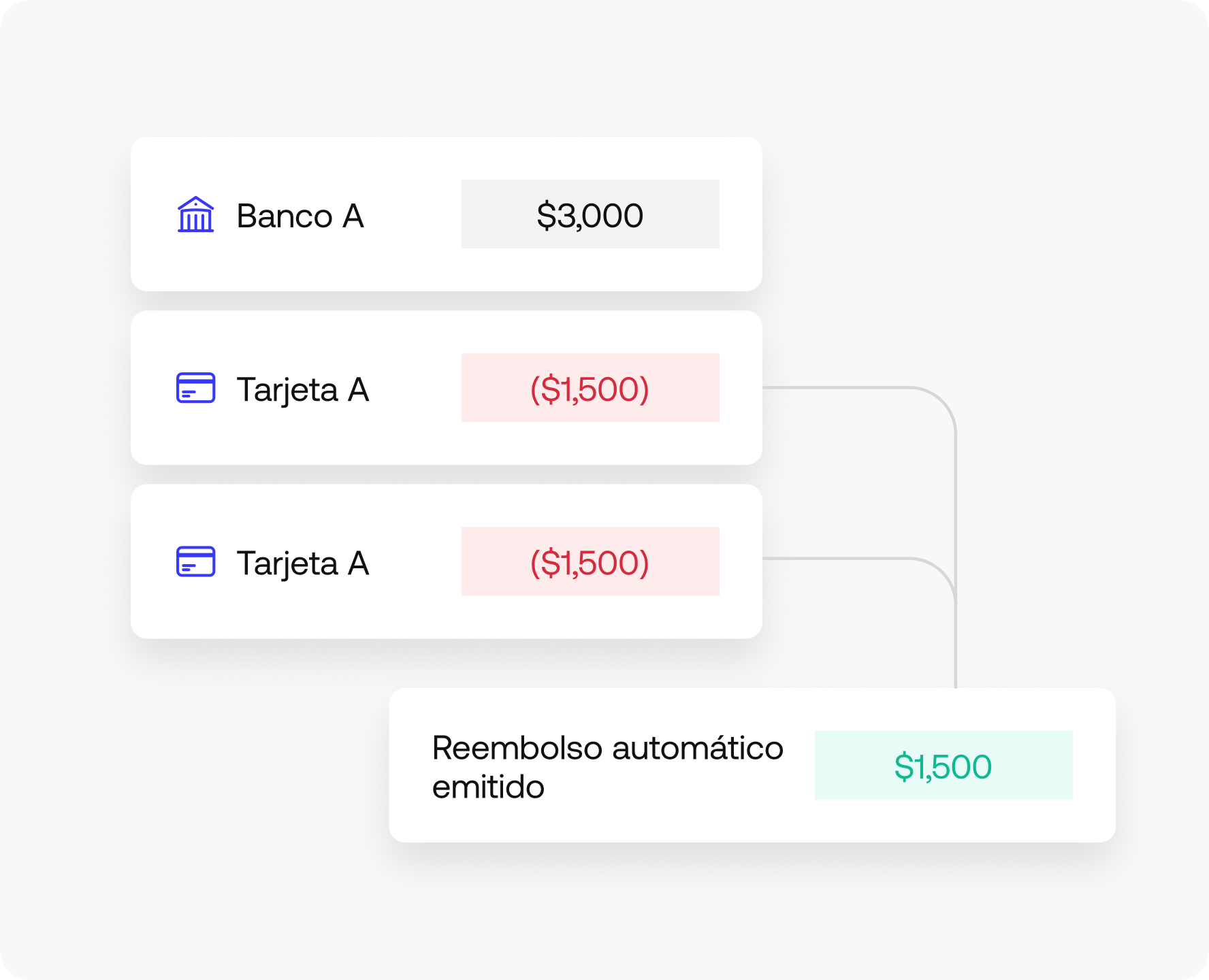Image resolution: width=1209 pixels, height=980 pixels.
Task: Click the white space between Banco A and $3,000
Action: click(413, 215)
